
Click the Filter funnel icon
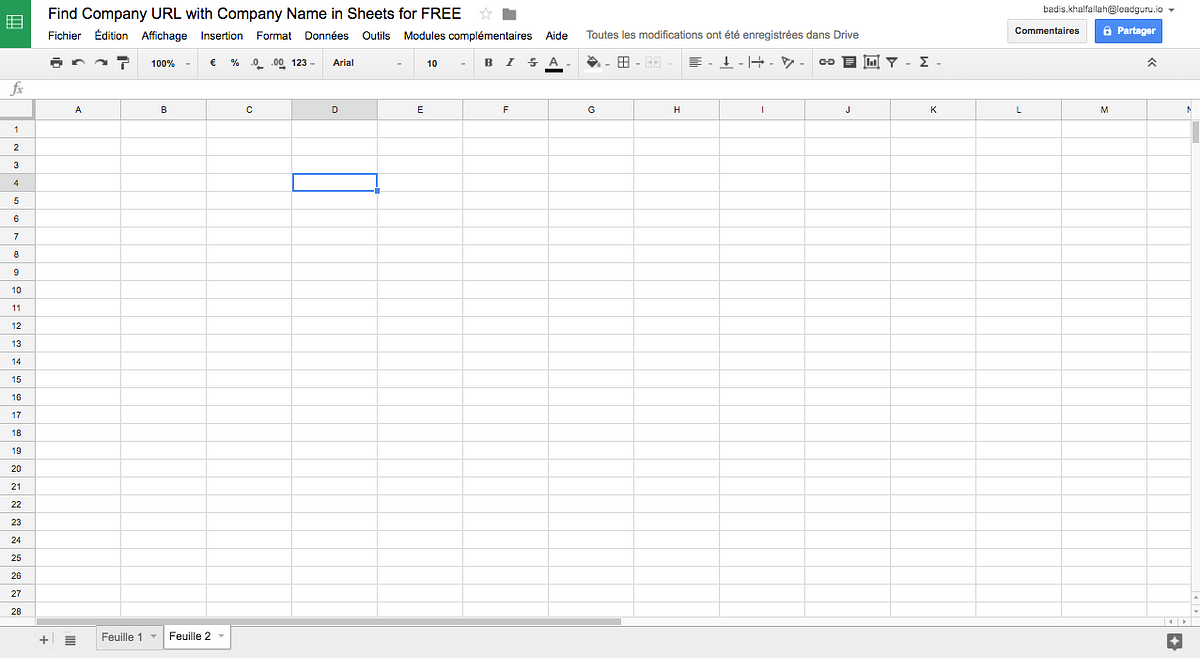click(891, 63)
